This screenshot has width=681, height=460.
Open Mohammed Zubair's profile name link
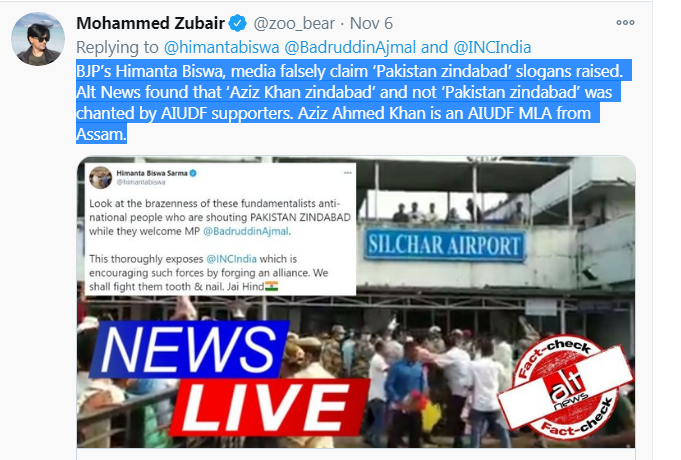[150, 23]
